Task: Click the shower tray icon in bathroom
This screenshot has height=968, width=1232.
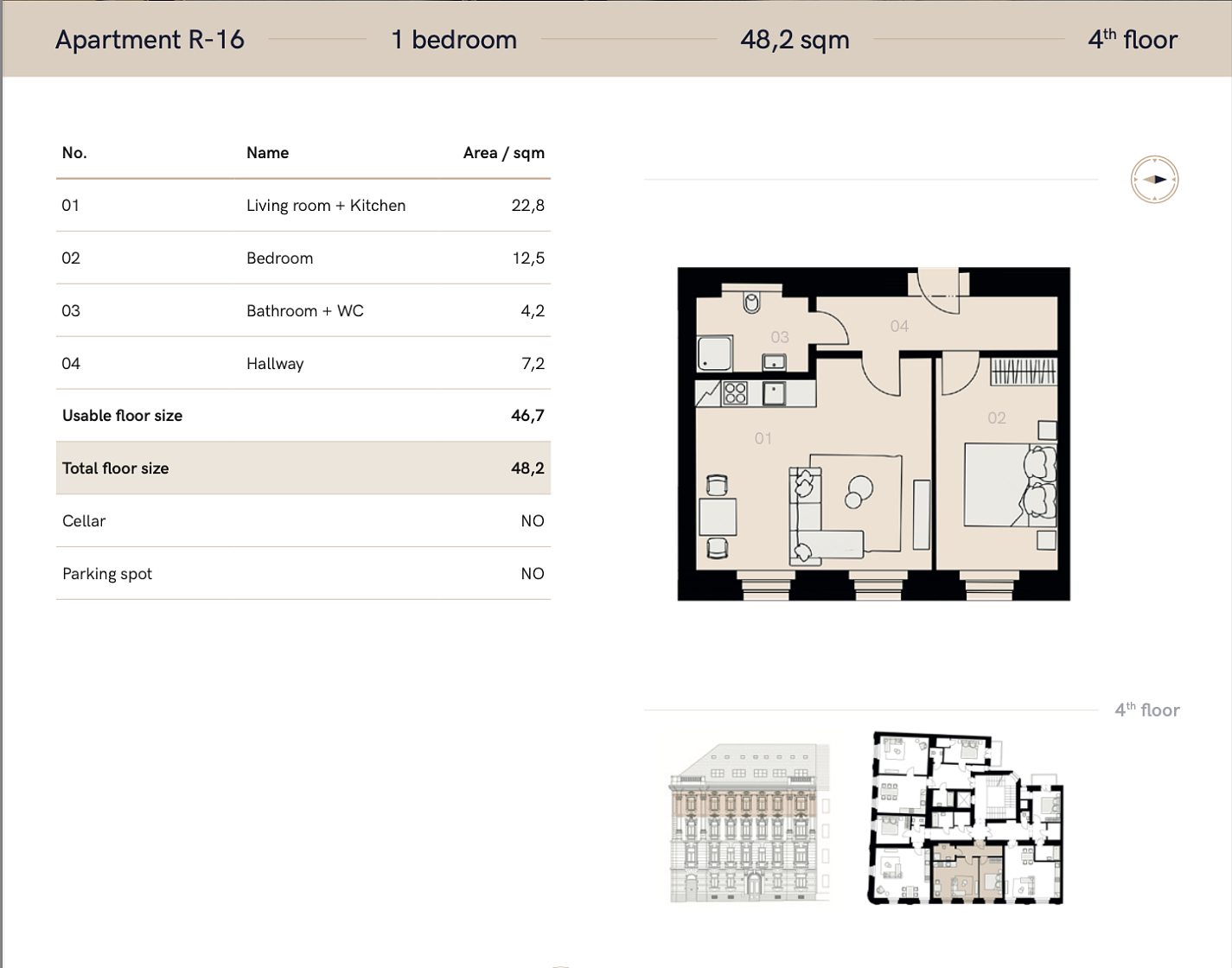Action: pos(715,353)
